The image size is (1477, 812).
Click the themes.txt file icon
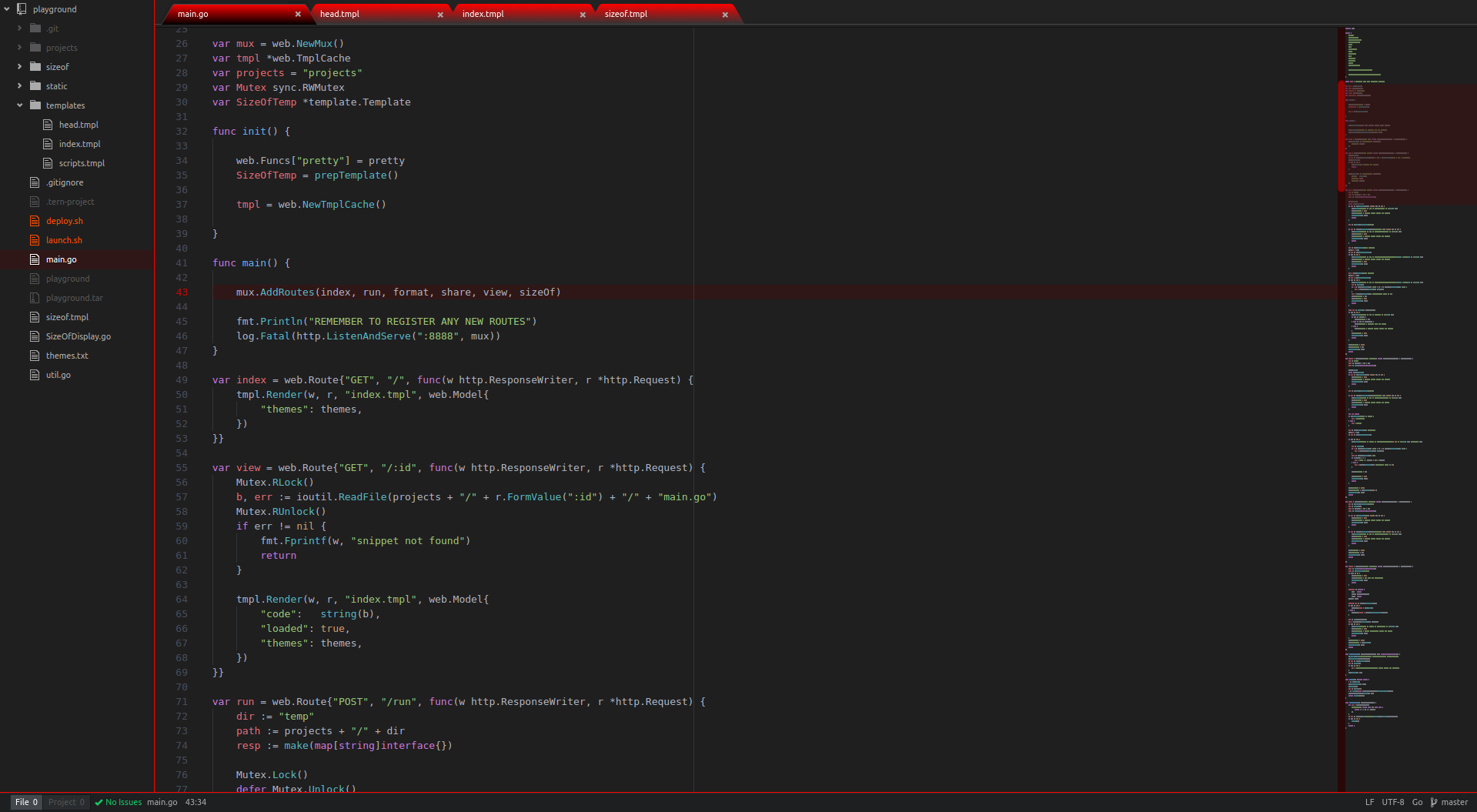(35, 356)
